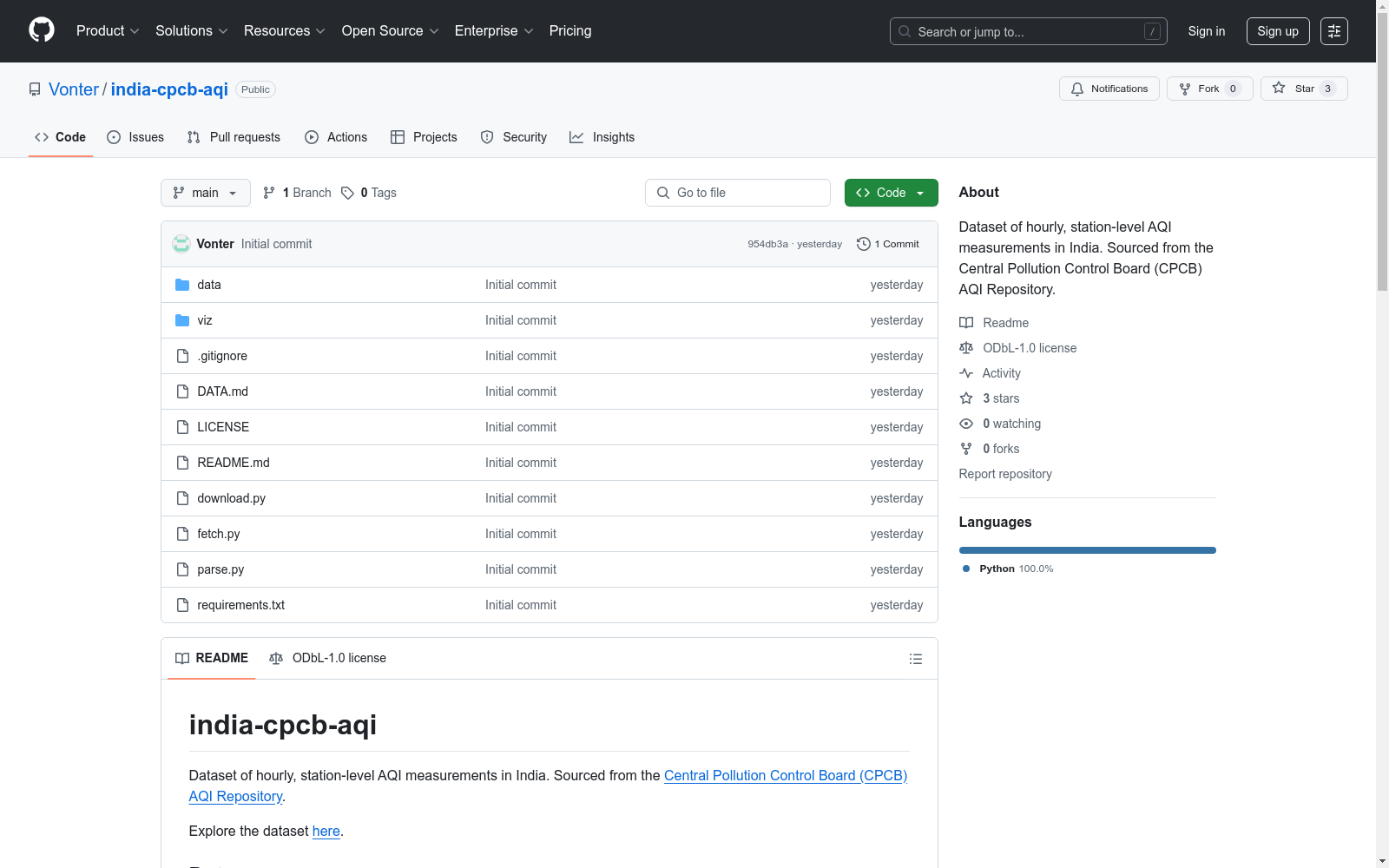The height and width of the screenshot is (868, 1389).
Task: Expand the Open Source menu
Action: coord(391,30)
